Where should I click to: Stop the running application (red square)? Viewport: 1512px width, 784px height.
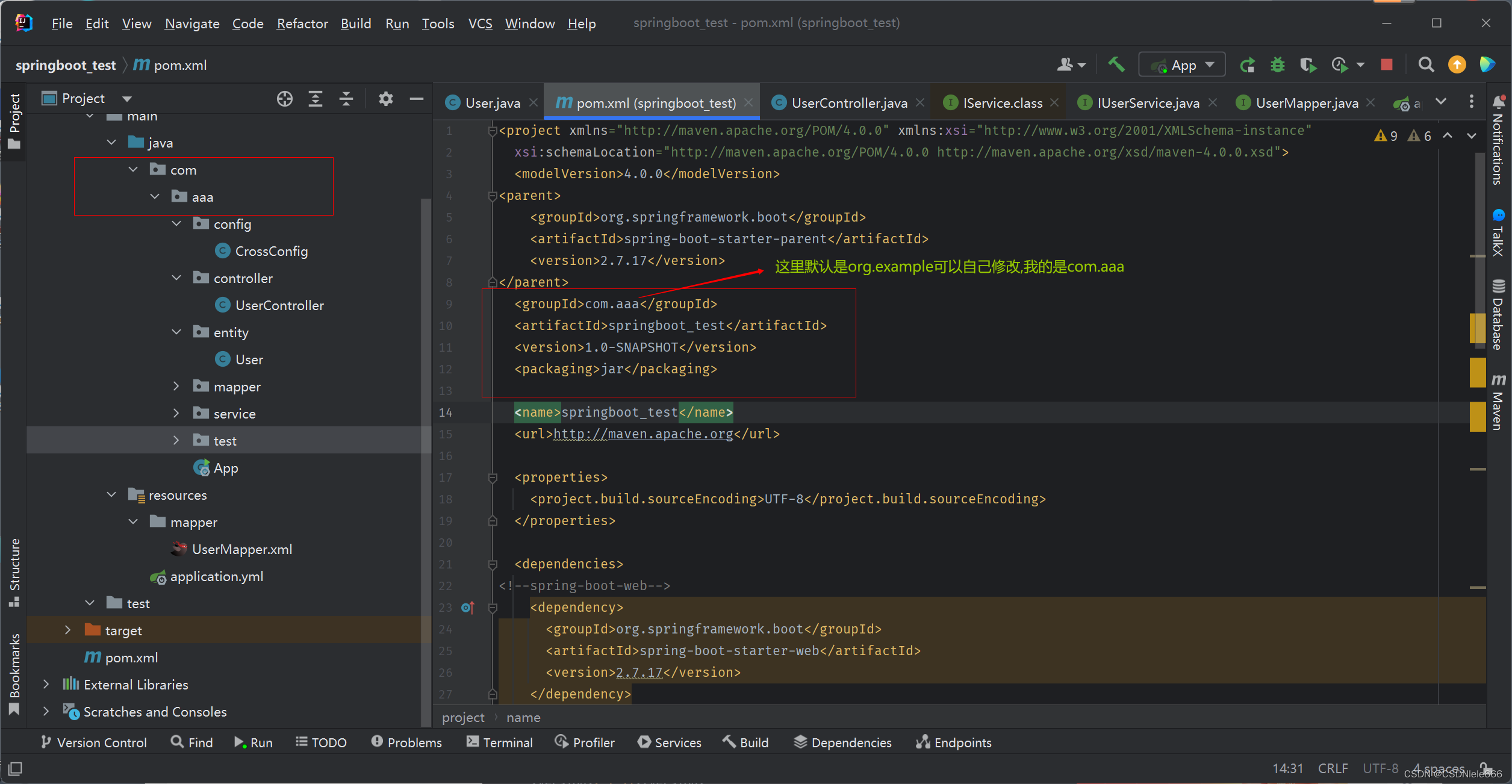tap(1387, 64)
